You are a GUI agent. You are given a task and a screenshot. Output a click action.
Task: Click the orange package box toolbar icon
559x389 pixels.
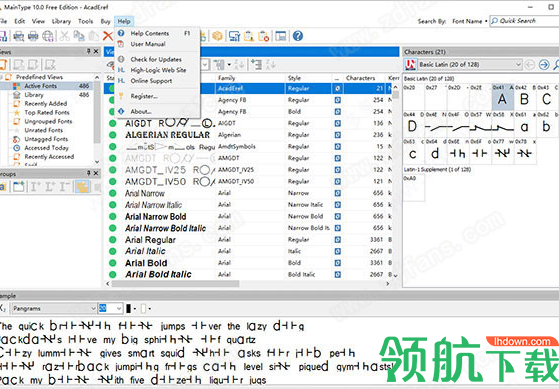pos(217,36)
